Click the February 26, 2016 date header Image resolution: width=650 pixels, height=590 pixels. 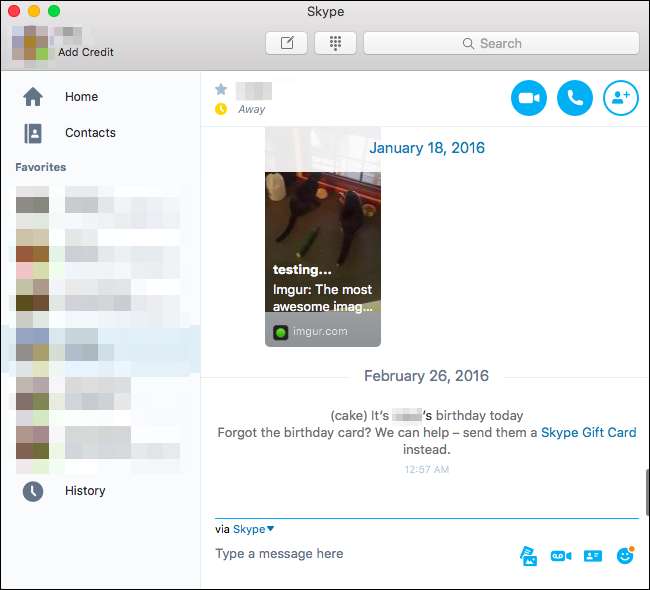[x=426, y=376]
